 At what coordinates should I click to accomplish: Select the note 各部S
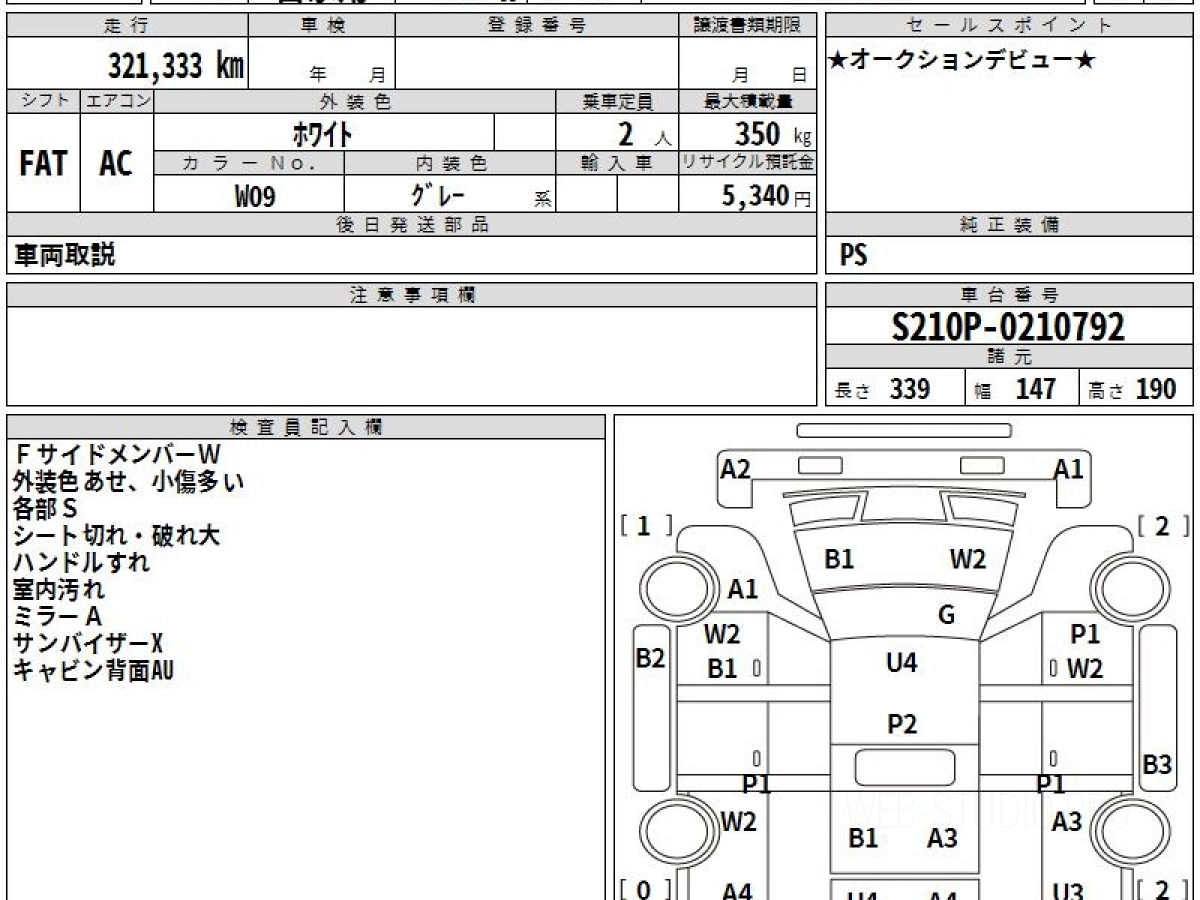[44, 509]
